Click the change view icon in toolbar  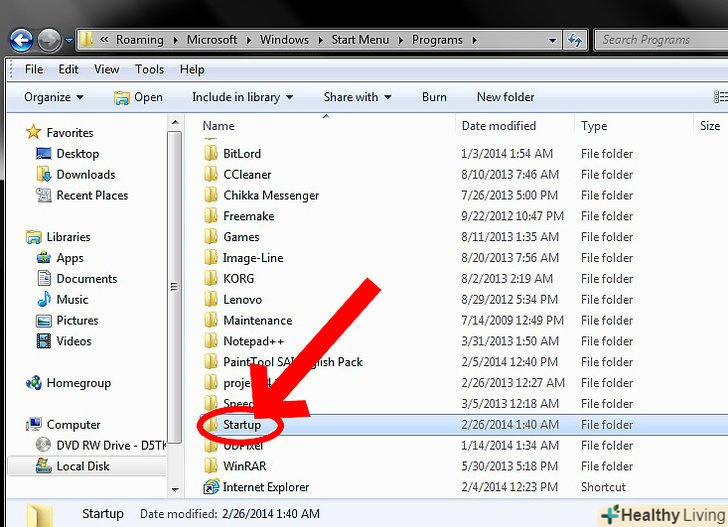point(720,97)
